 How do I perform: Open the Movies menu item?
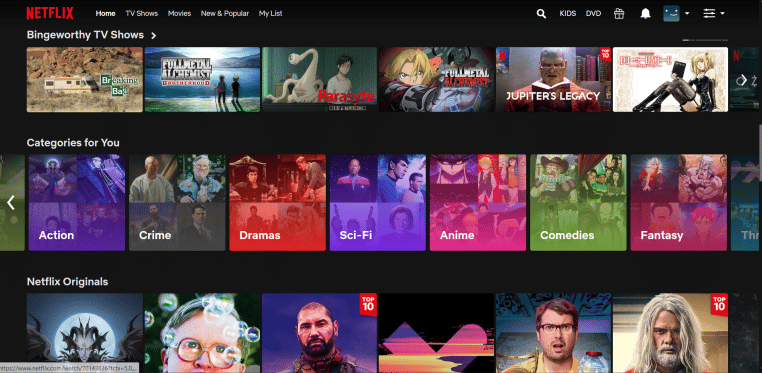[179, 14]
